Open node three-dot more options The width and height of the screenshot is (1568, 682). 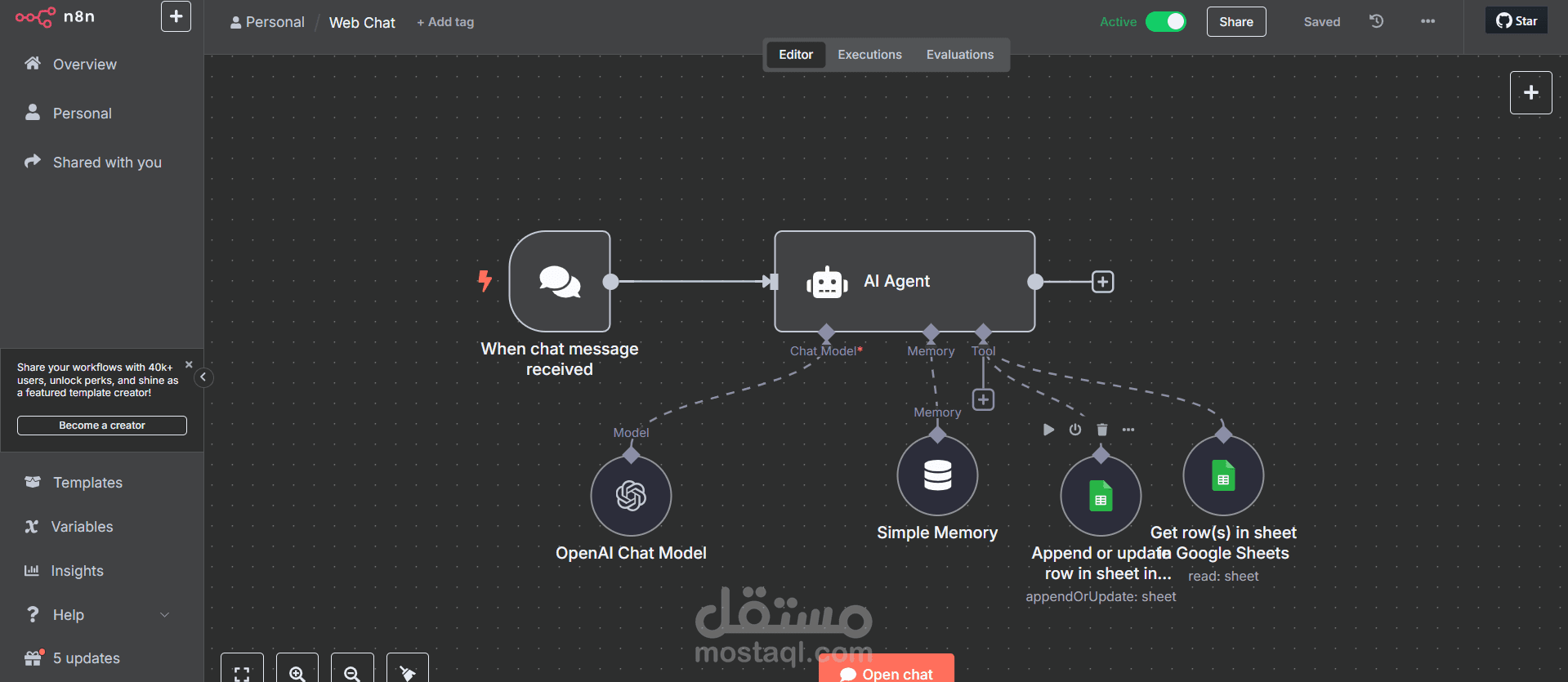(x=1128, y=430)
